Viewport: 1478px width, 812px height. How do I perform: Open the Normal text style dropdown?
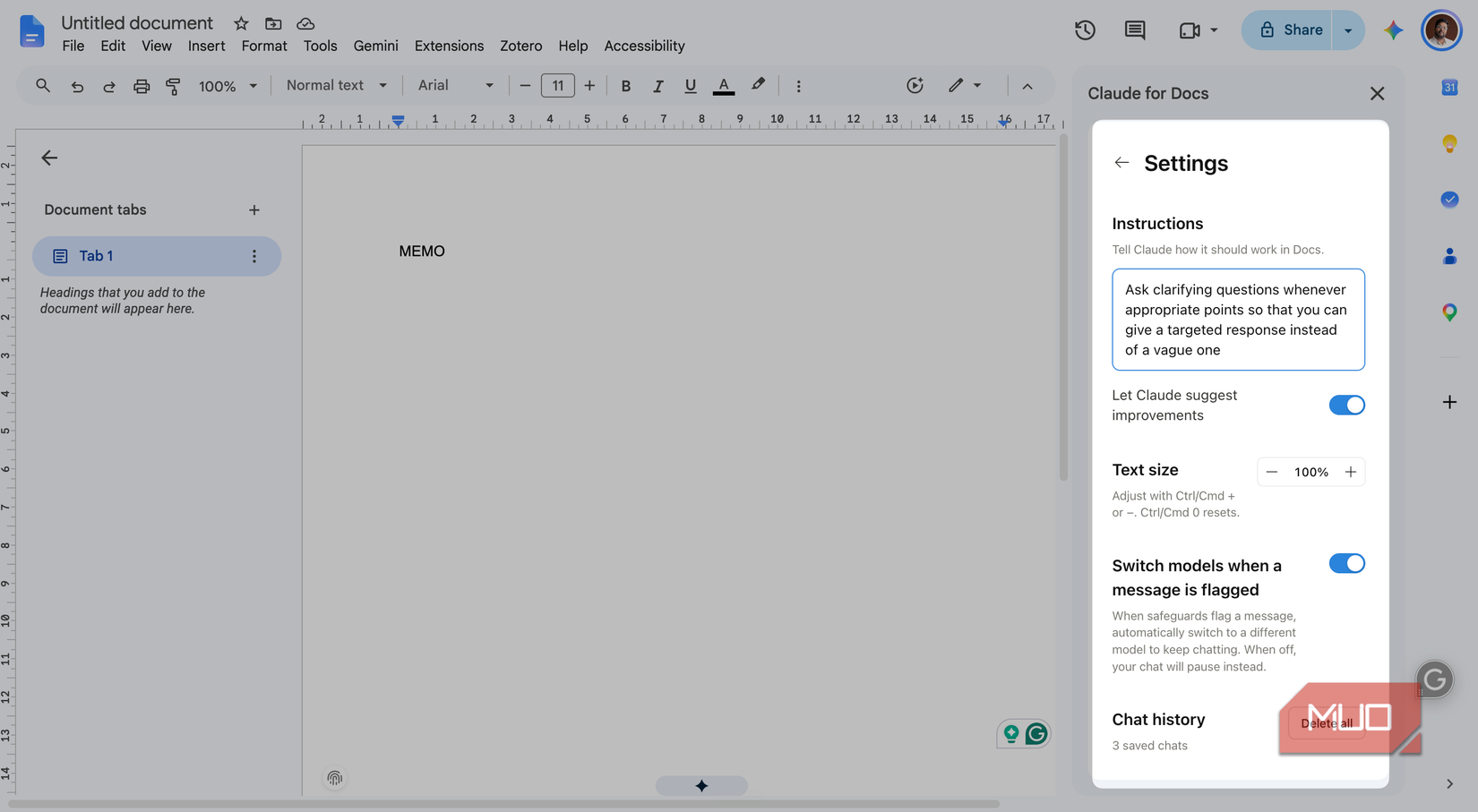(337, 85)
